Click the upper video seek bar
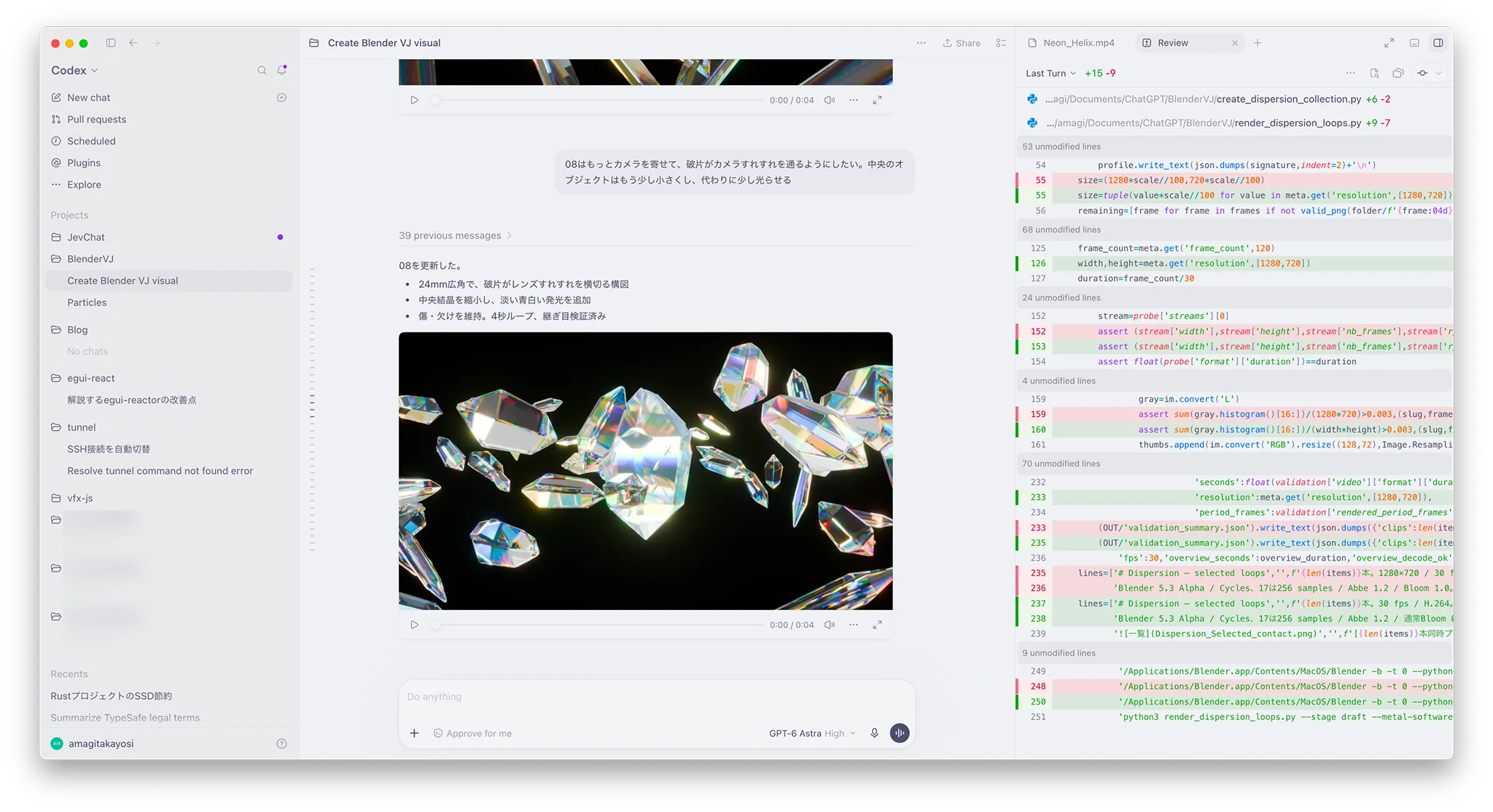Viewport: 1493px width, 812px height. click(597, 100)
